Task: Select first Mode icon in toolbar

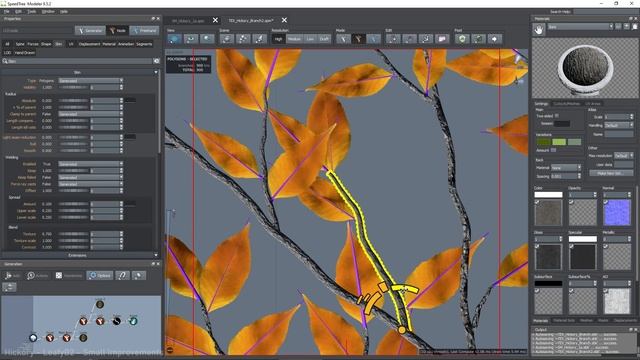Action: pos(343,39)
